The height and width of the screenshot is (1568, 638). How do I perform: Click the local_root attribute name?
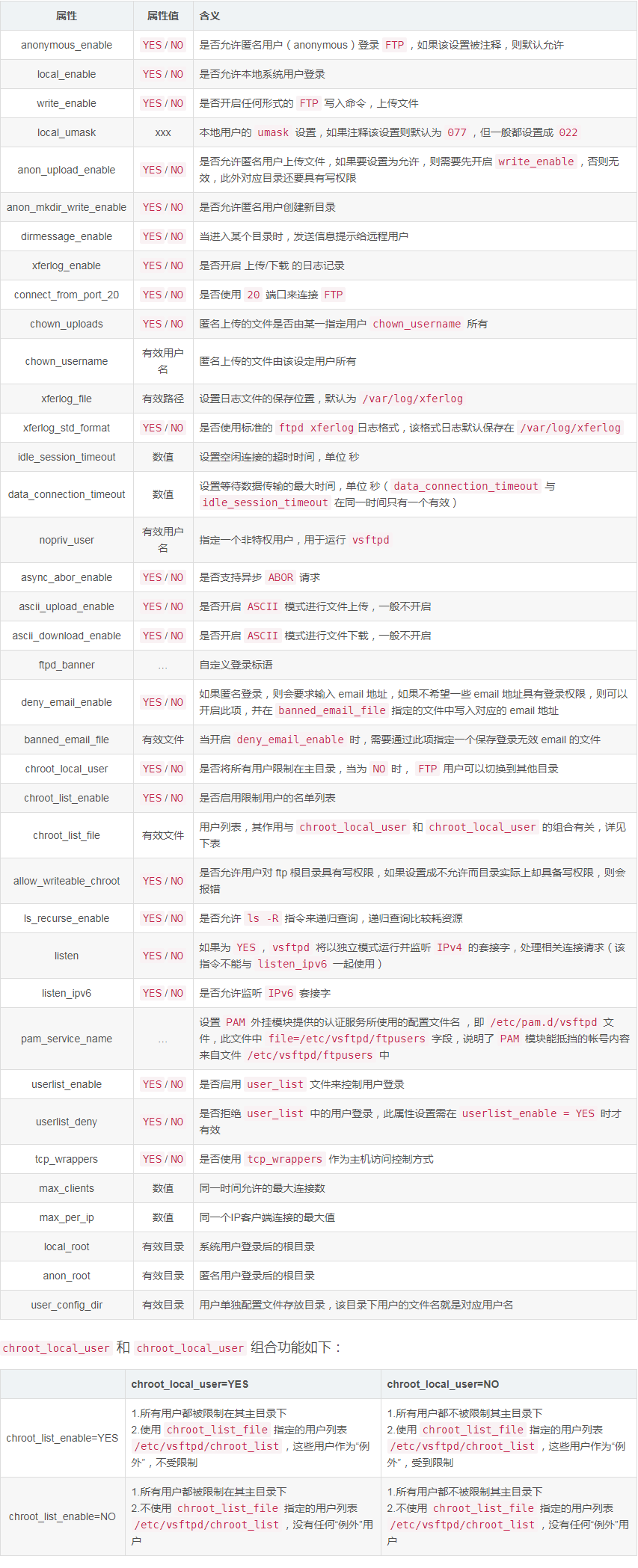click(67, 1246)
